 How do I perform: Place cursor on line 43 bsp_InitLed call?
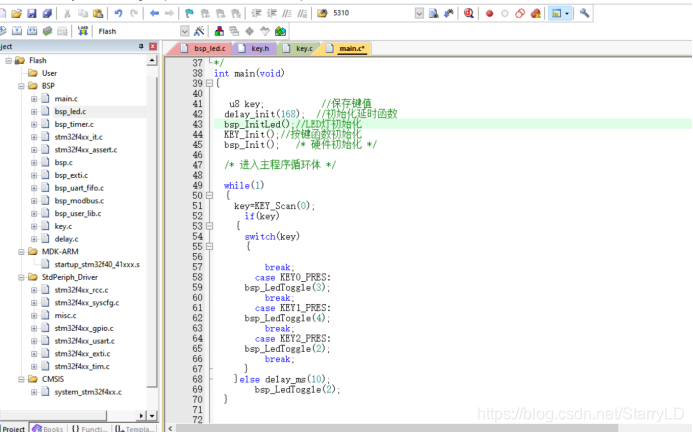click(256, 124)
